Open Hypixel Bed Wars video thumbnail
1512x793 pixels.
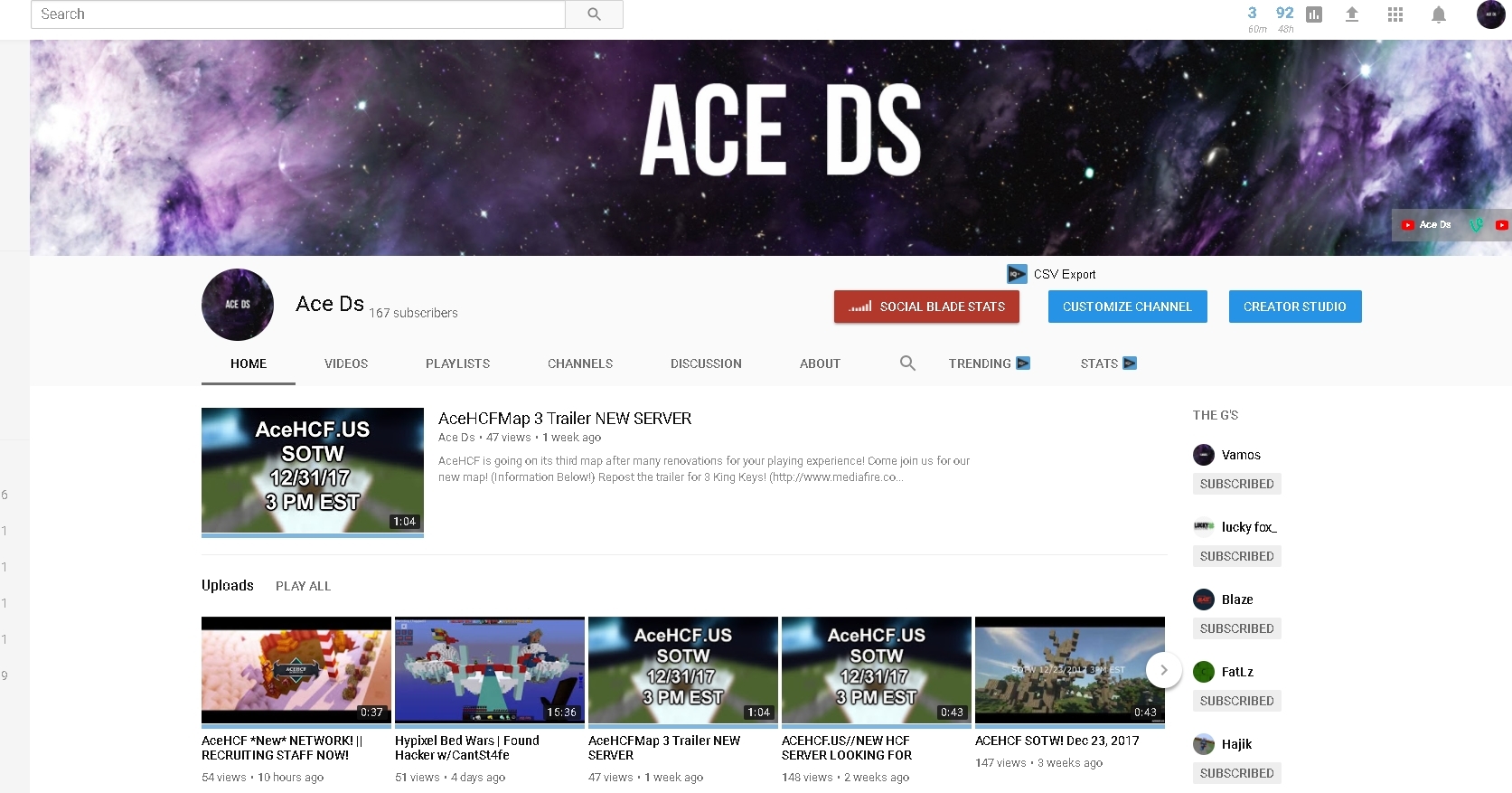tap(490, 671)
